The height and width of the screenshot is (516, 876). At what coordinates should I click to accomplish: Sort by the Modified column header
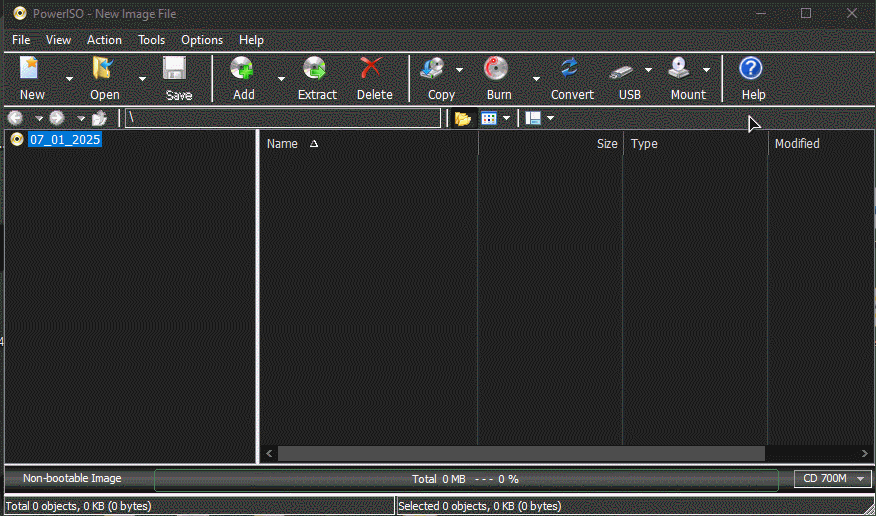point(820,144)
